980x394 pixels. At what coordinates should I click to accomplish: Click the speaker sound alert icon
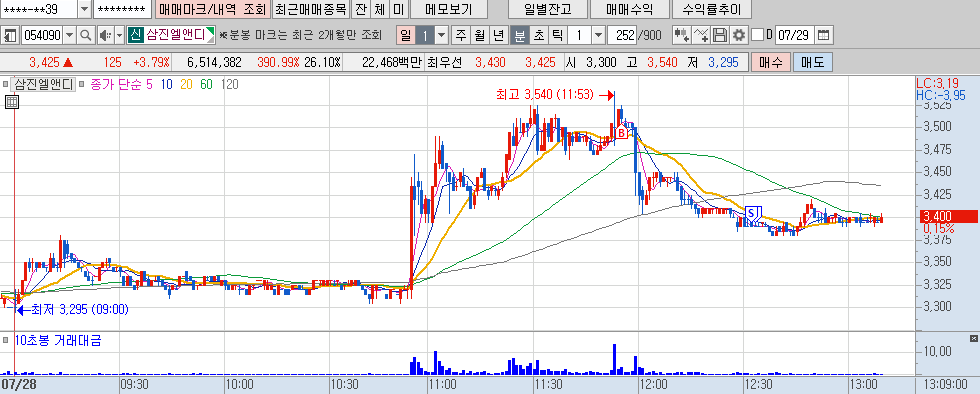tap(104, 35)
